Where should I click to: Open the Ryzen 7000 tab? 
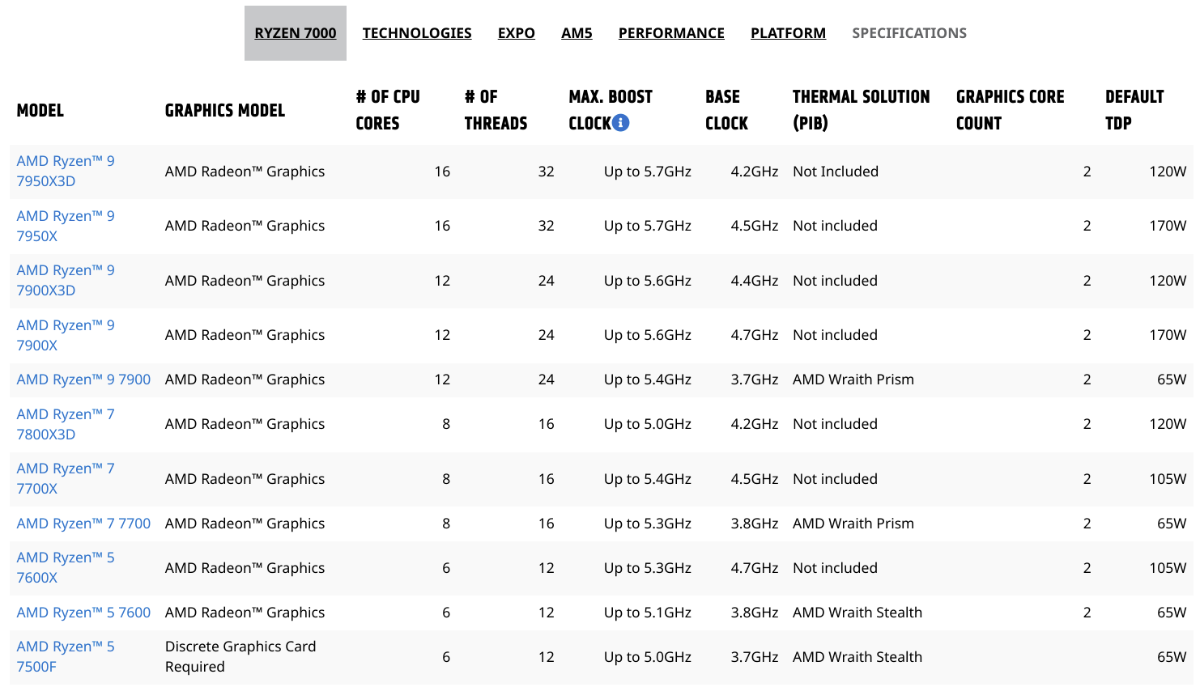tap(295, 33)
